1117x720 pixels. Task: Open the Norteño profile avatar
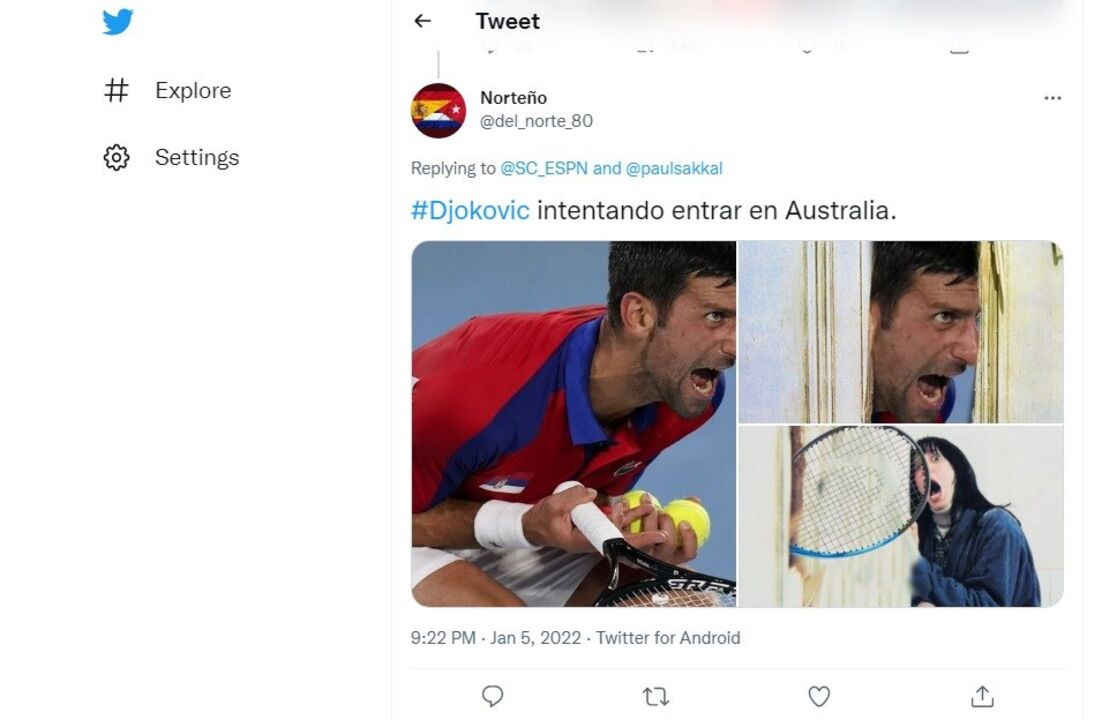(438, 110)
